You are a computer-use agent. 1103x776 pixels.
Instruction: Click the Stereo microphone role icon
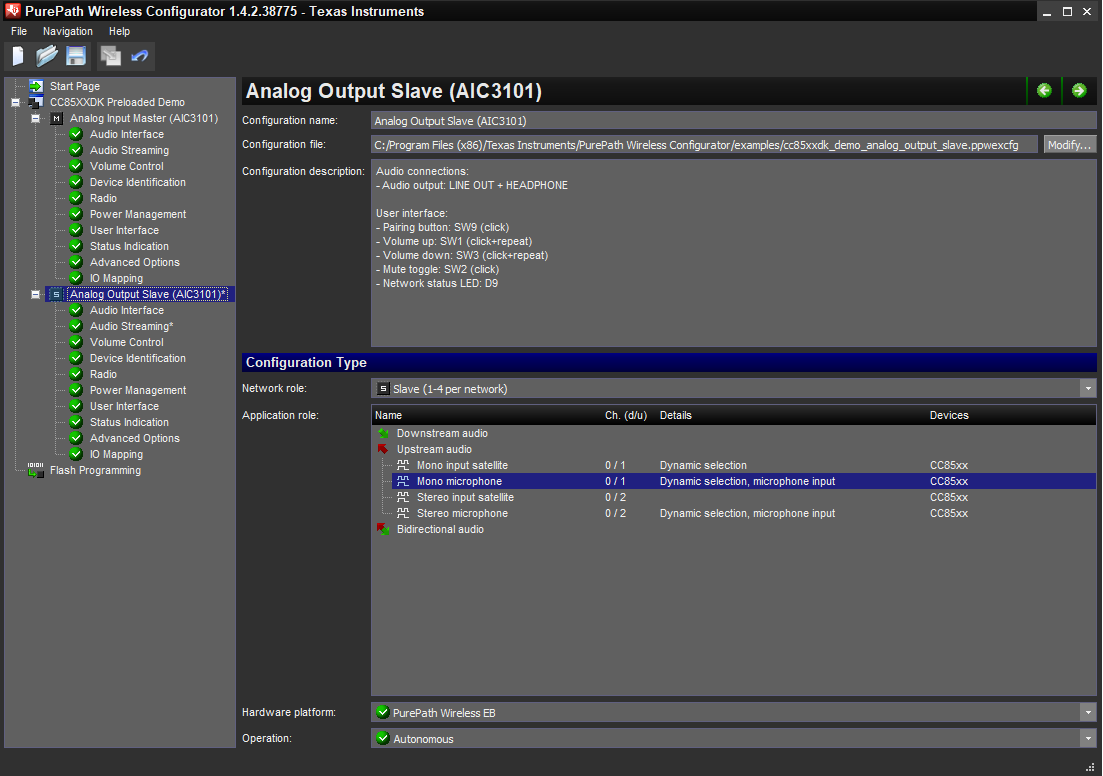pyautogui.click(x=403, y=514)
